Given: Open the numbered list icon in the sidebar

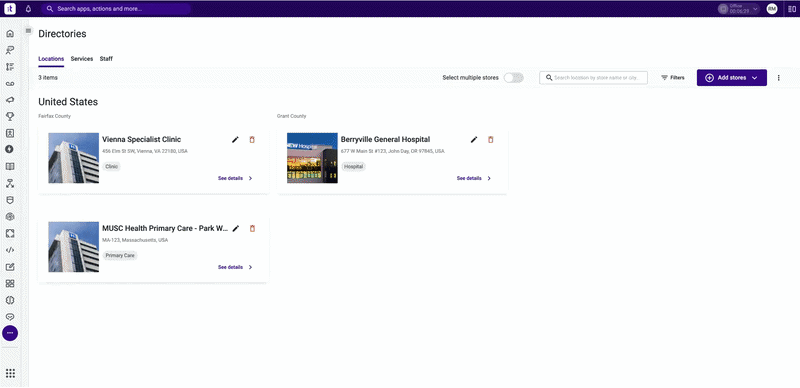Looking at the screenshot, I should click(x=10, y=67).
